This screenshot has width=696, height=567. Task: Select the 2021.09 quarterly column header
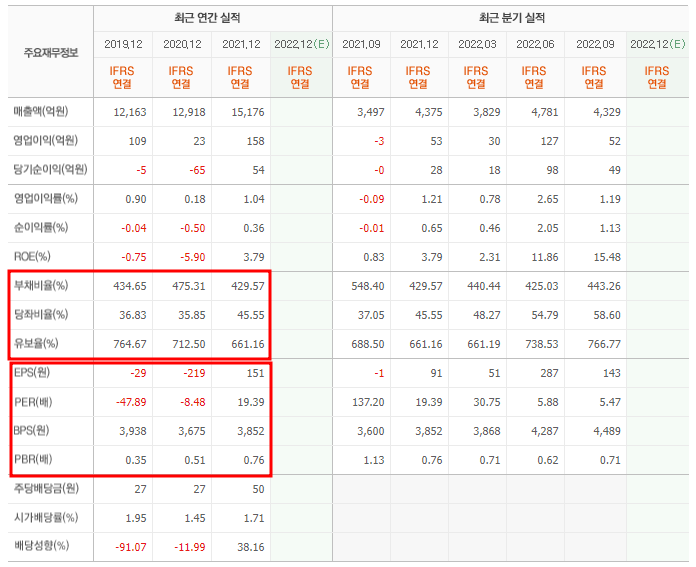(361, 44)
